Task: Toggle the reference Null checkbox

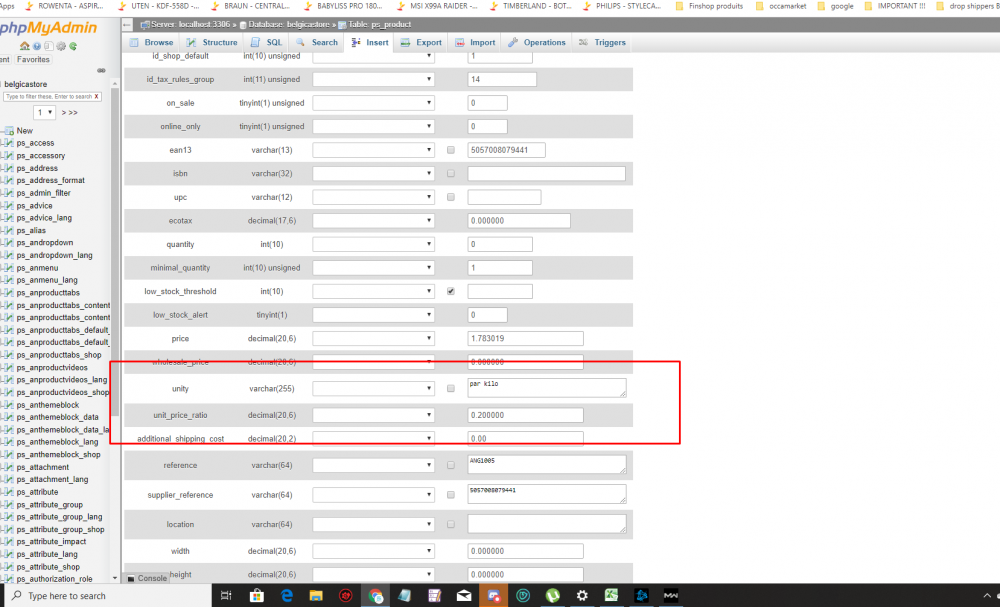Action: tap(451, 465)
